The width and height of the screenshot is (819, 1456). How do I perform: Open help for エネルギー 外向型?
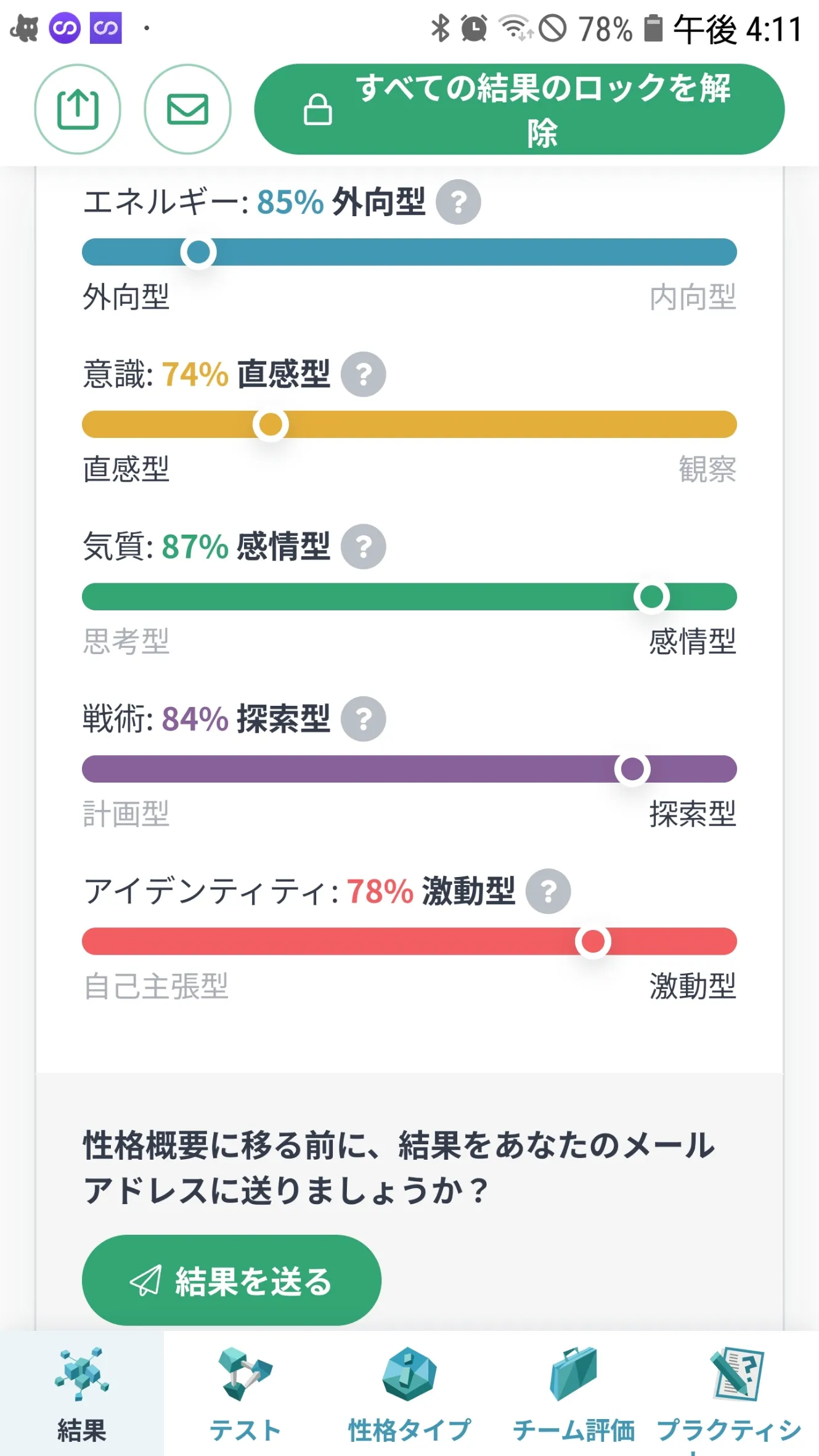[458, 202]
